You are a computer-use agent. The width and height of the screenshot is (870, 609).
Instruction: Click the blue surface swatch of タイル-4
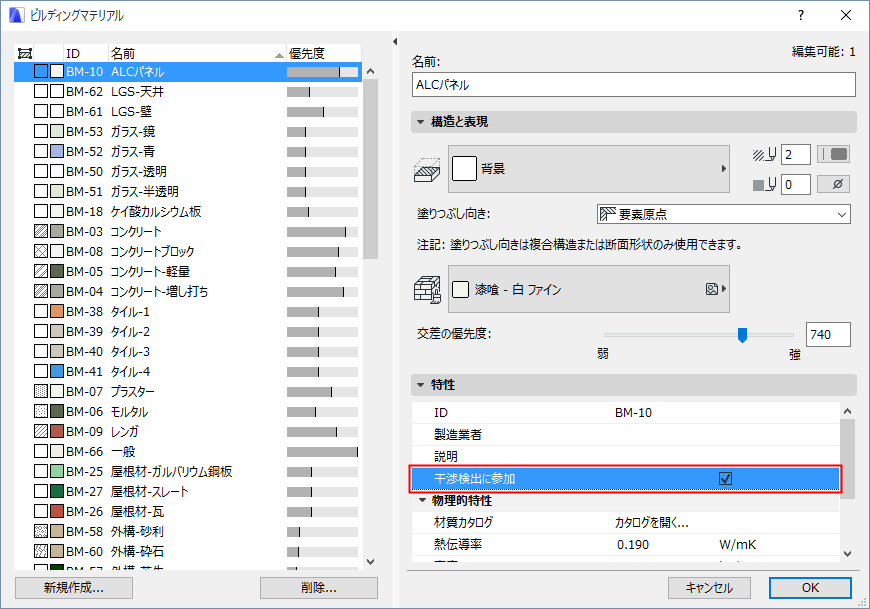57,372
